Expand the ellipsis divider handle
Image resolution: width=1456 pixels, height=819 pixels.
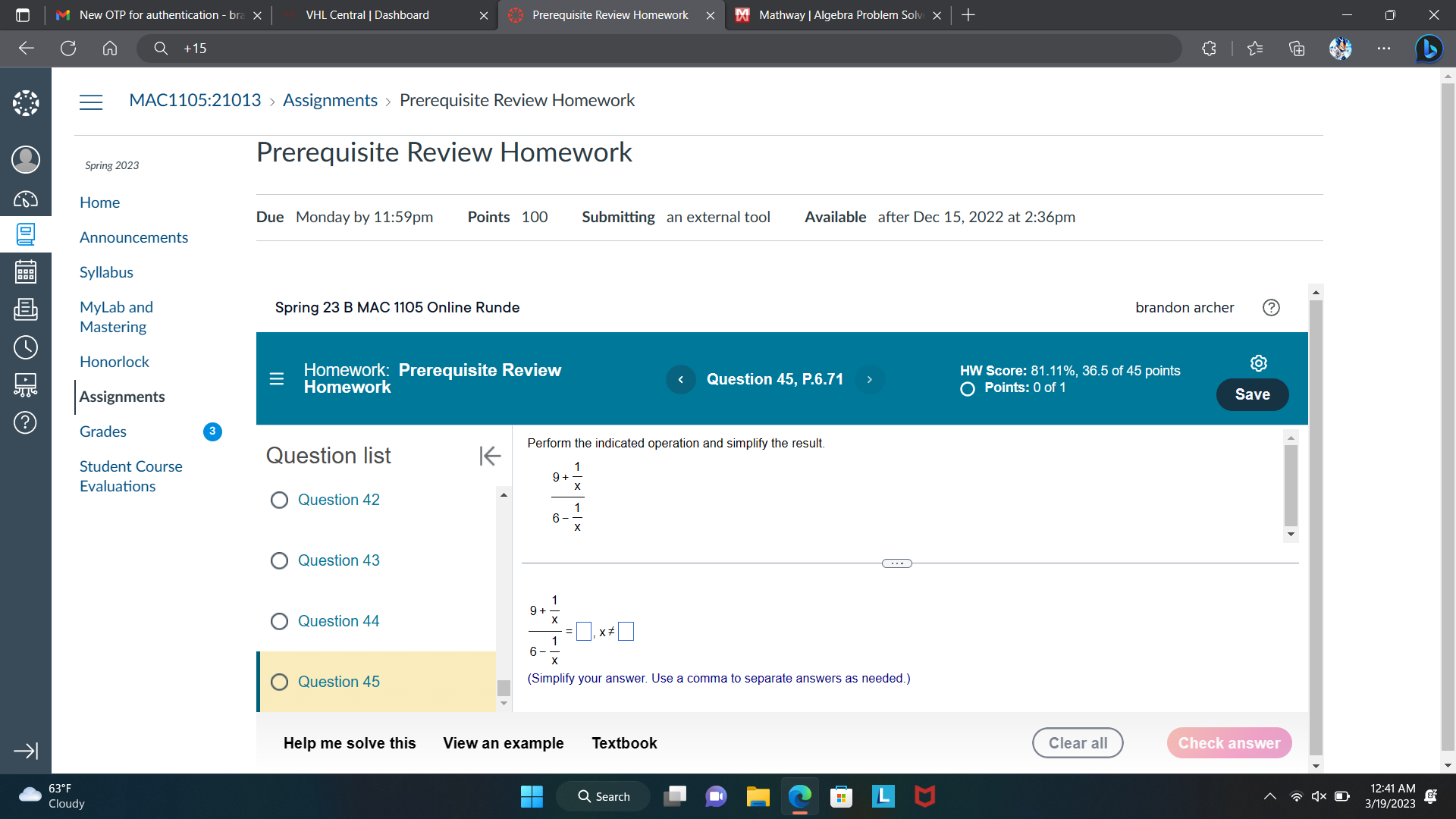tap(896, 563)
